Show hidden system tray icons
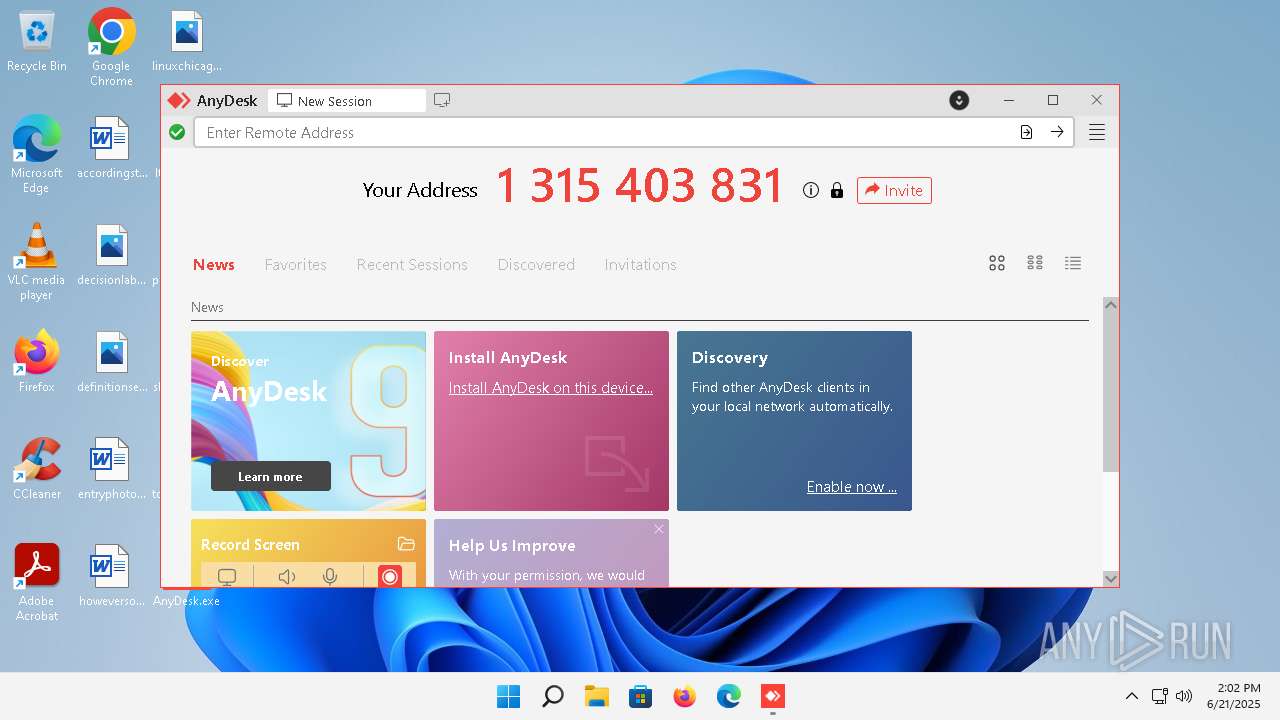The width and height of the screenshot is (1280, 720). coord(1132,696)
